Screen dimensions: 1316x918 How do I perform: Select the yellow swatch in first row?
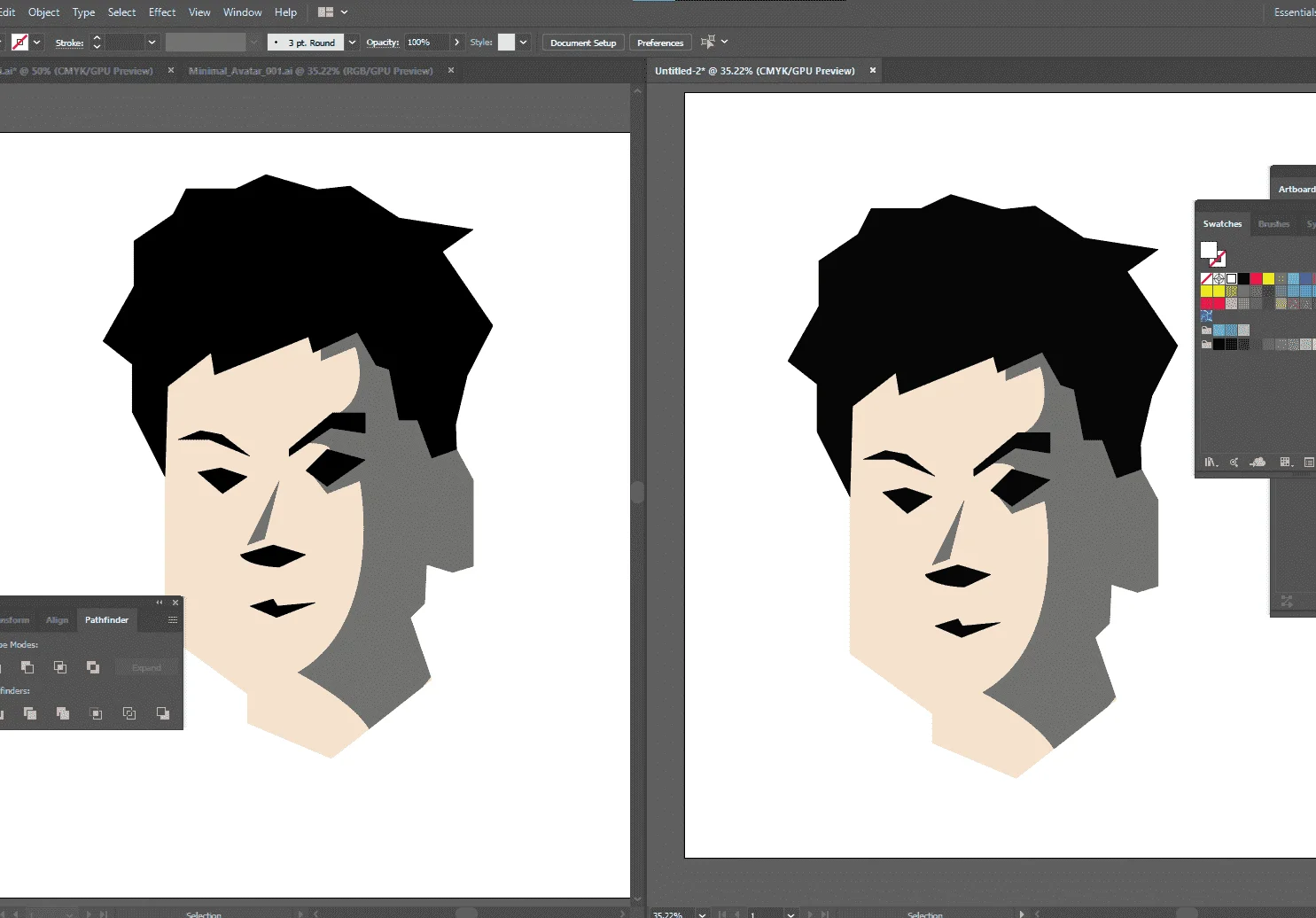(1268, 279)
